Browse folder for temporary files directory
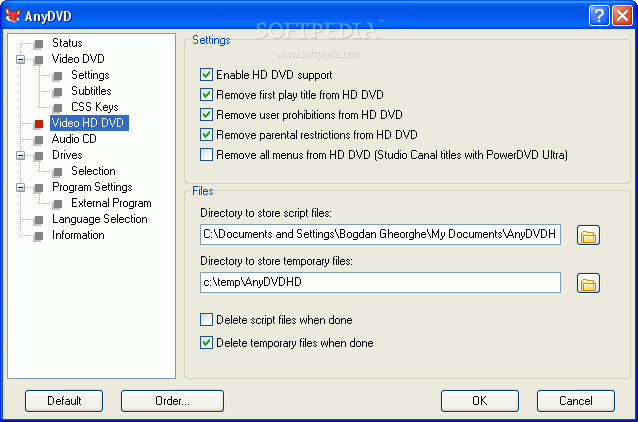The image size is (638, 422). point(588,283)
